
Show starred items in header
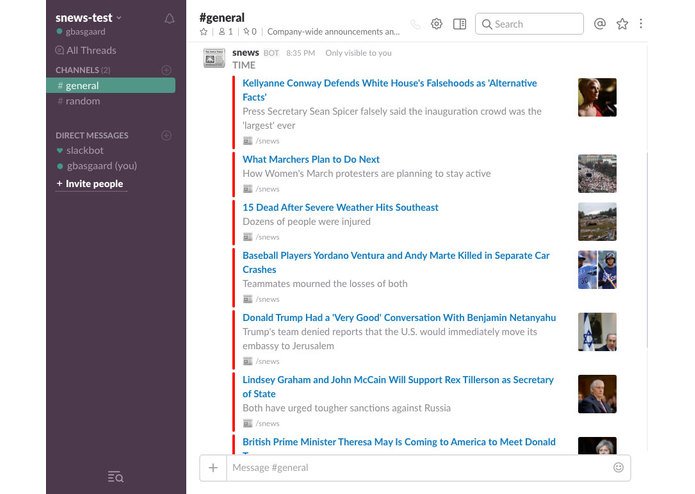click(x=622, y=23)
